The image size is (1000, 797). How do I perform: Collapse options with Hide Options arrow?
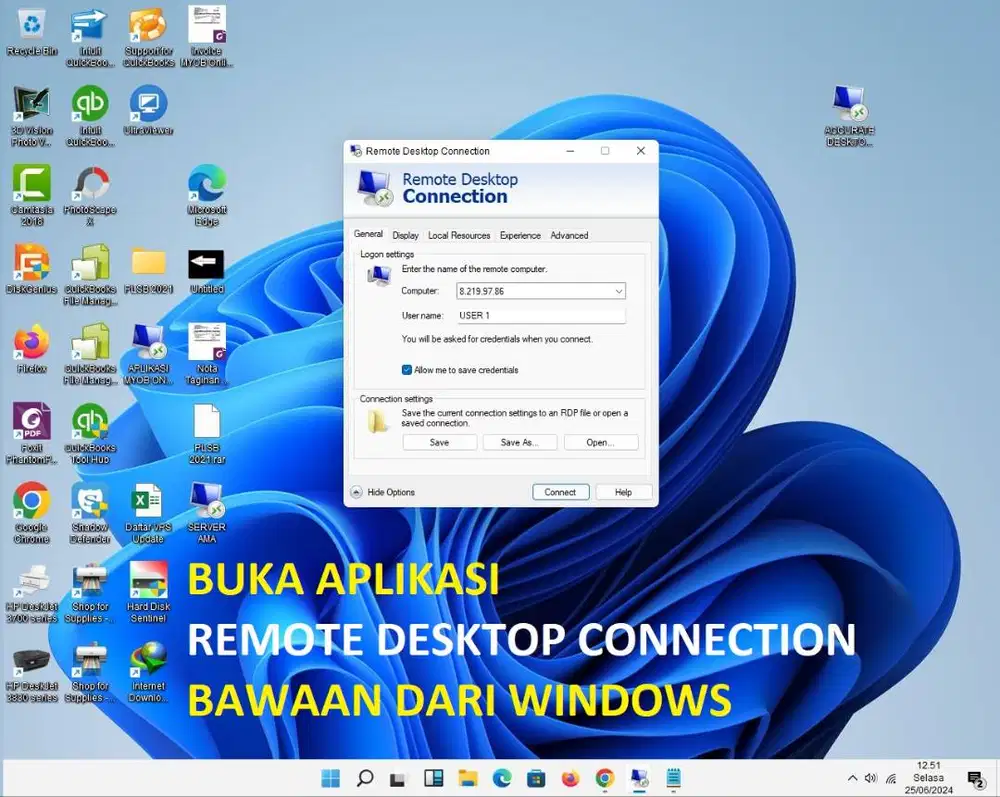click(357, 492)
